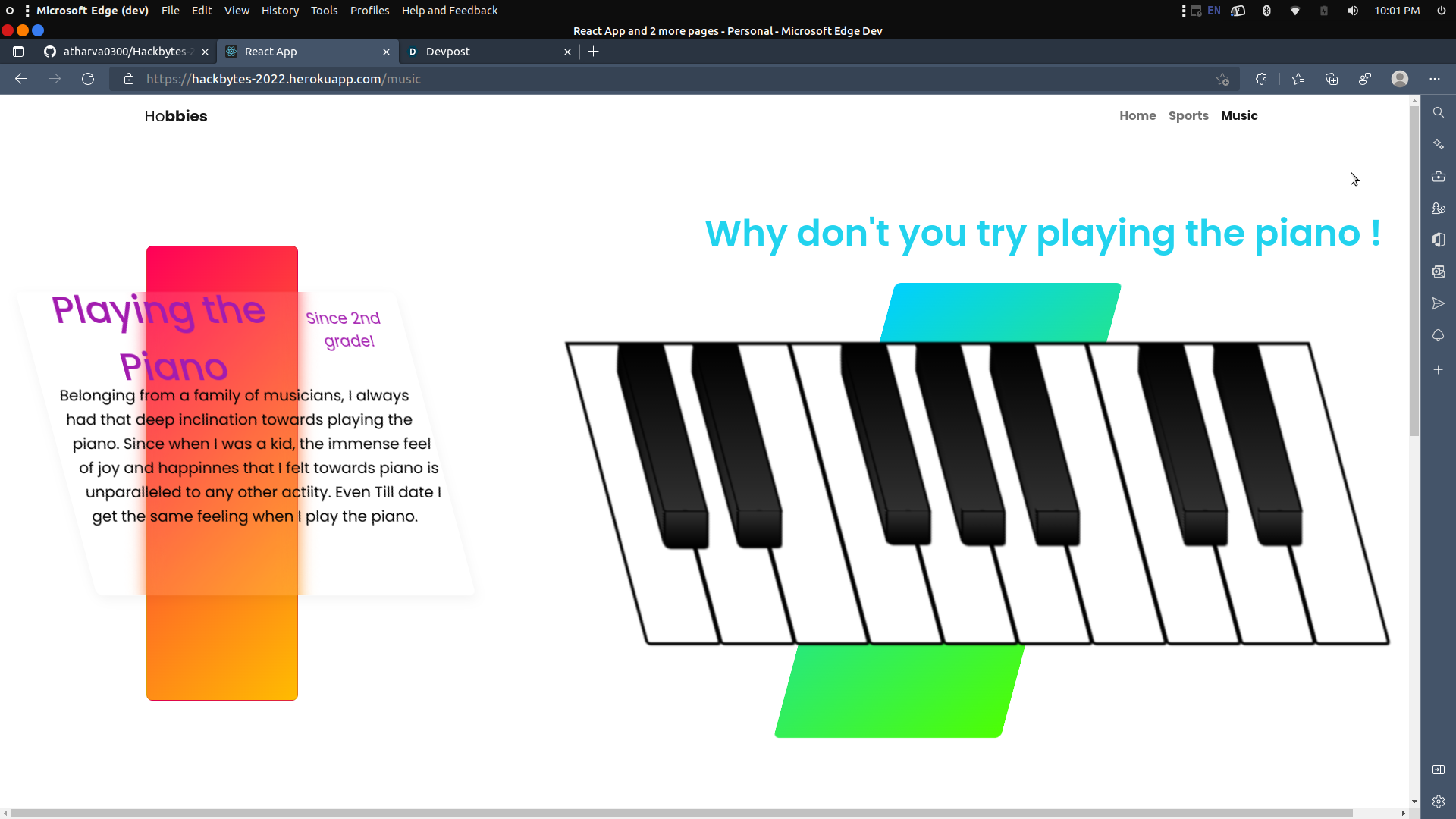Screen dimensions: 1456x819
Task: Click the system volume icon
Action: 1353,11
